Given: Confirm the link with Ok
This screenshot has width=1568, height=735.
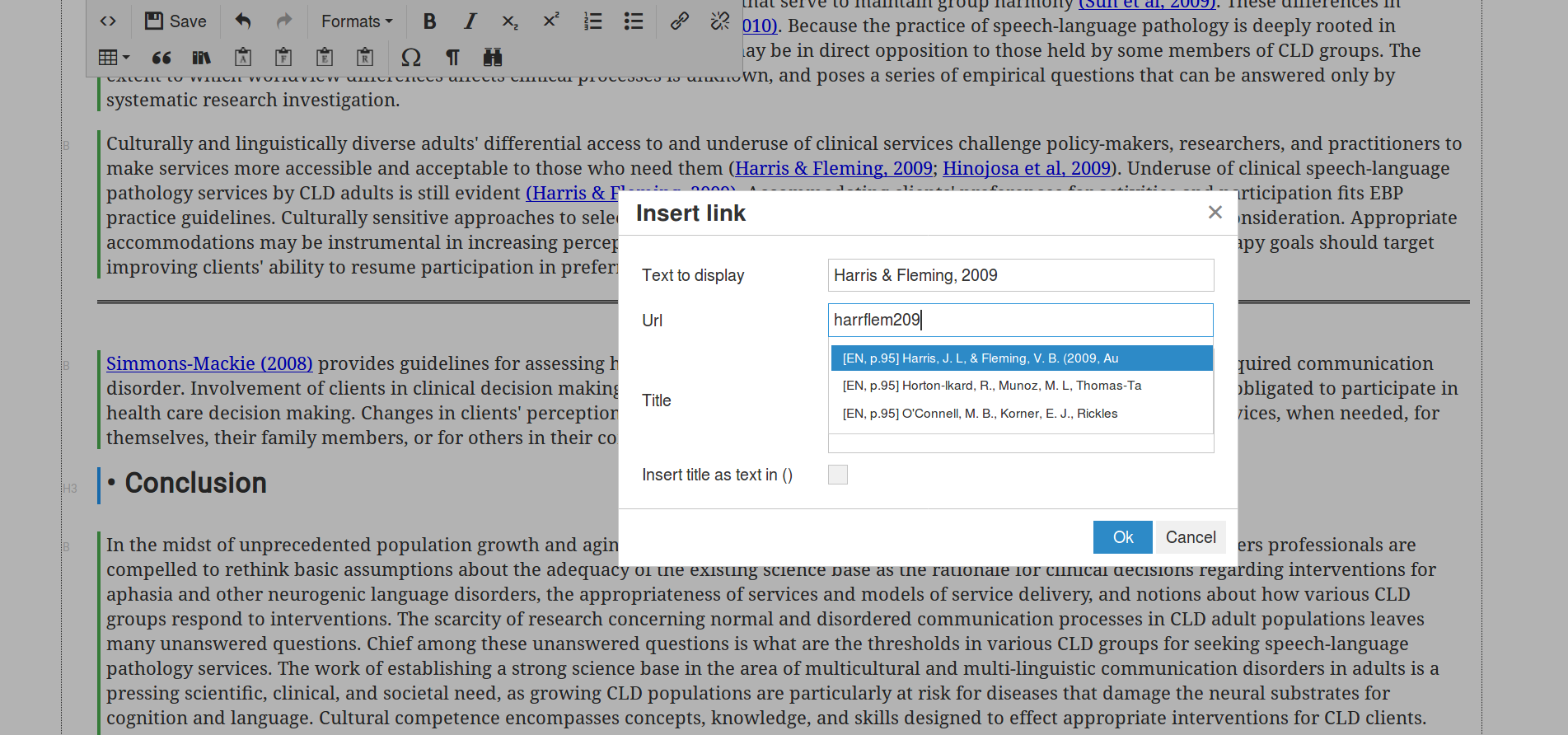Looking at the screenshot, I should tap(1122, 537).
